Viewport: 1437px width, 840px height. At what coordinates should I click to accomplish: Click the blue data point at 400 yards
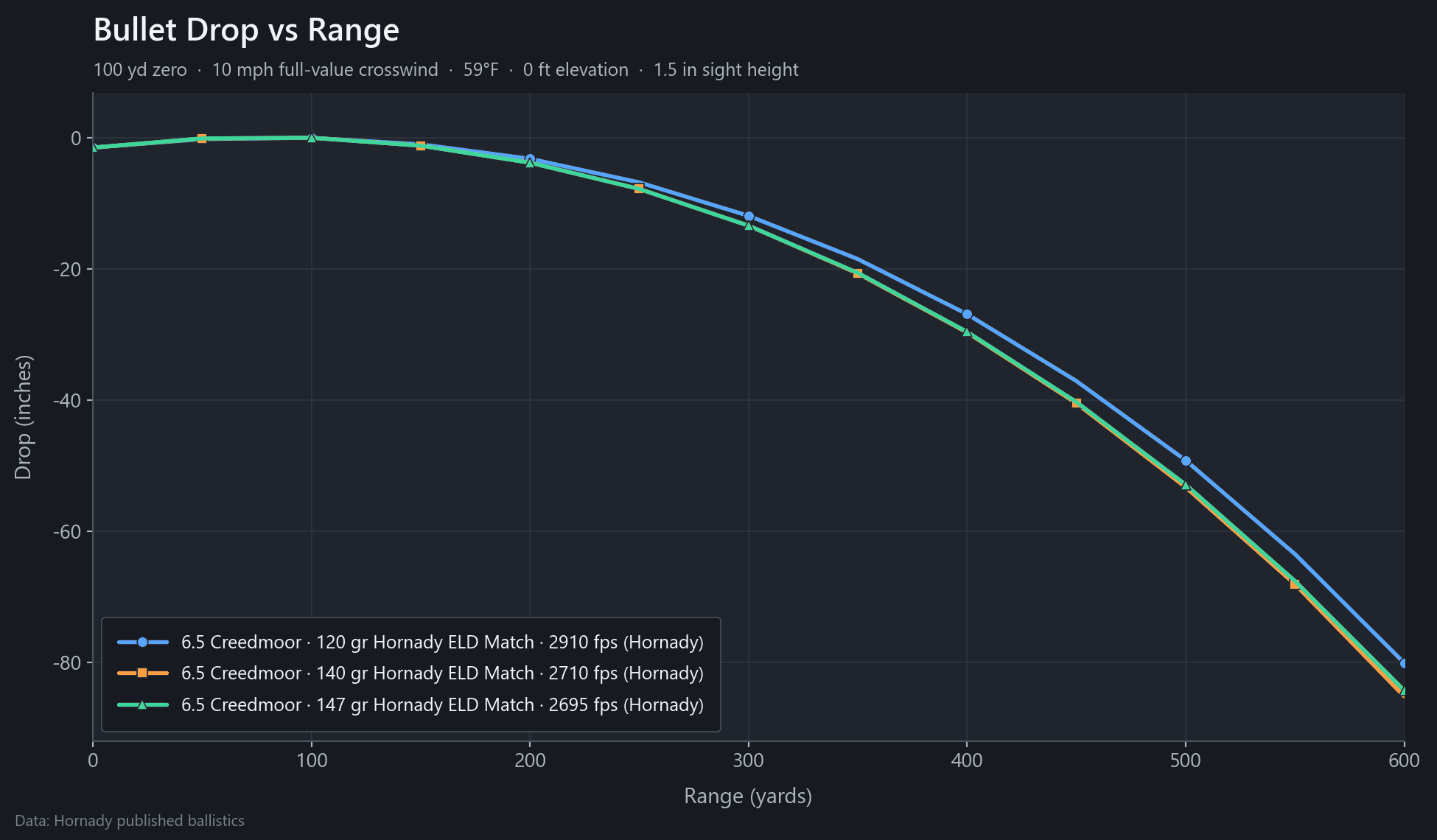pyautogui.click(x=967, y=315)
